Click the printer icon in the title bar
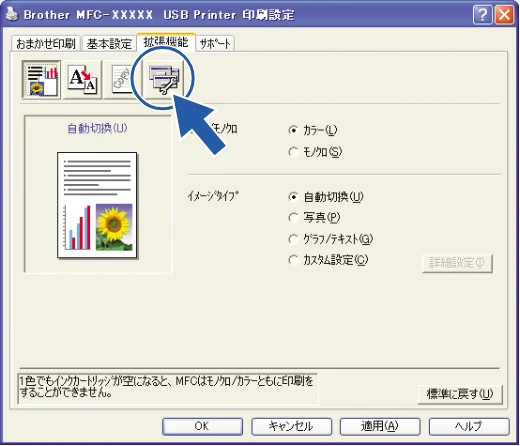 (11, 14)
